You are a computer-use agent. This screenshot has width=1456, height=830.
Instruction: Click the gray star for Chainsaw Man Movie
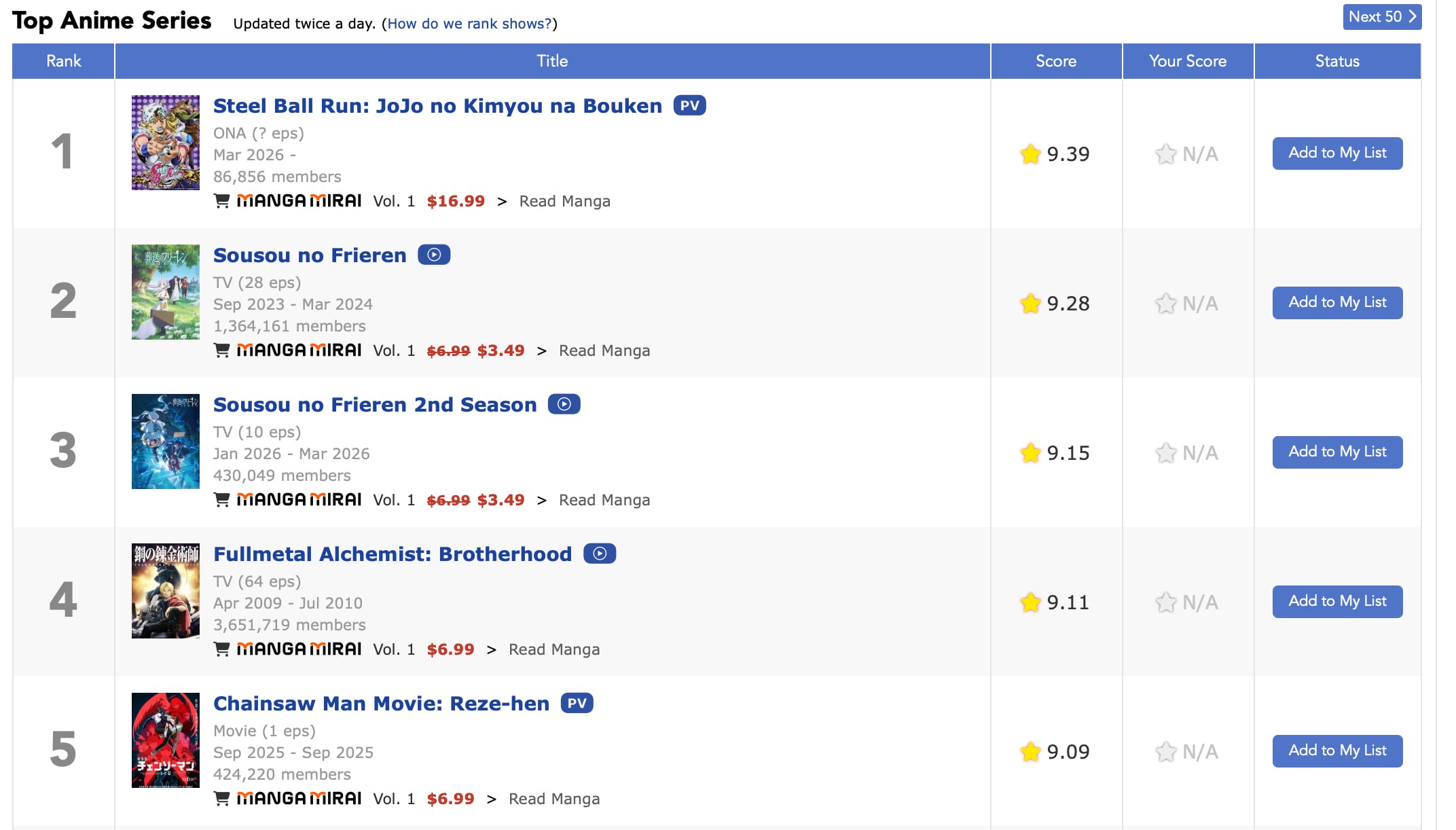click(x=1165, y=752)
